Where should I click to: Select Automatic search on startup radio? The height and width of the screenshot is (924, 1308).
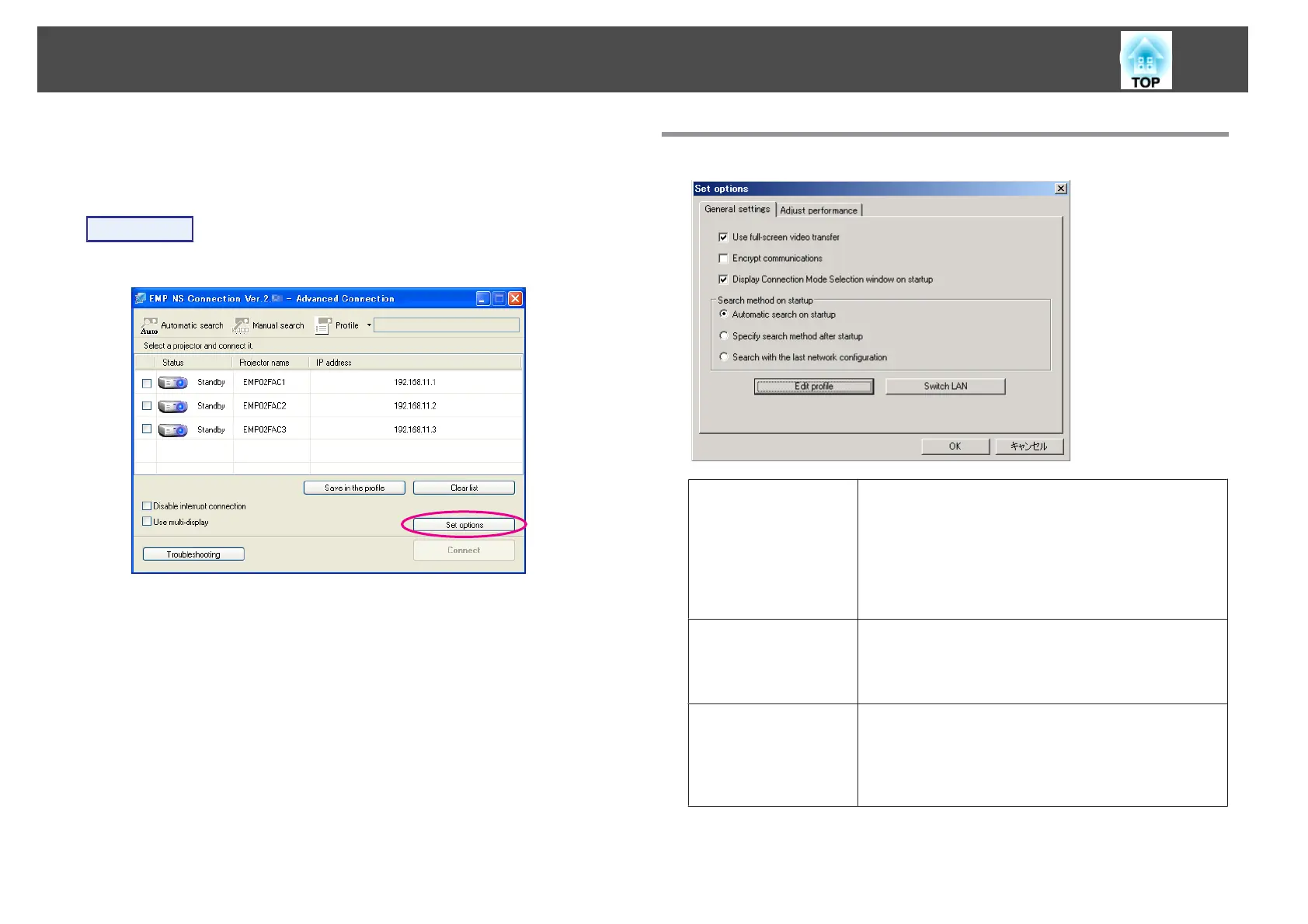coord(724,314)
